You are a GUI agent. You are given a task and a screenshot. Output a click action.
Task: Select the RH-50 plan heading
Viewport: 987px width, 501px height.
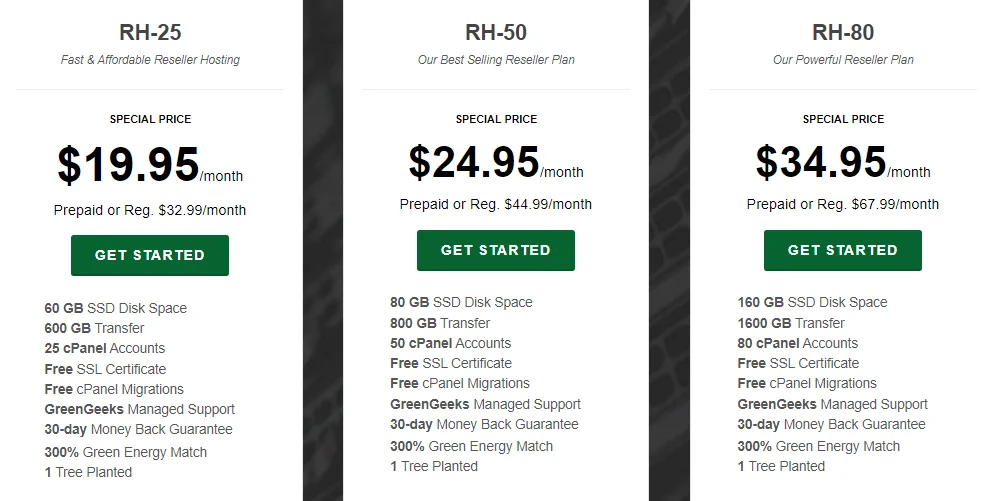click(496, 32)
